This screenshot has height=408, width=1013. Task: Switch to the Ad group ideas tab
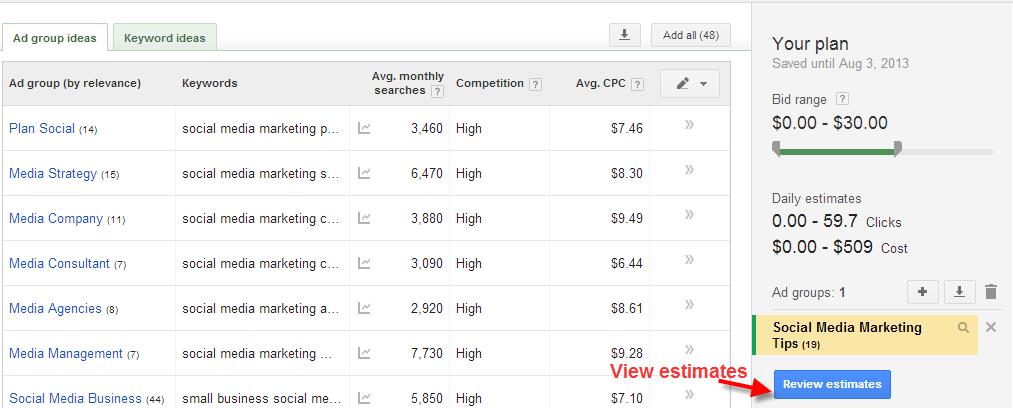click(x=55, y=37)
